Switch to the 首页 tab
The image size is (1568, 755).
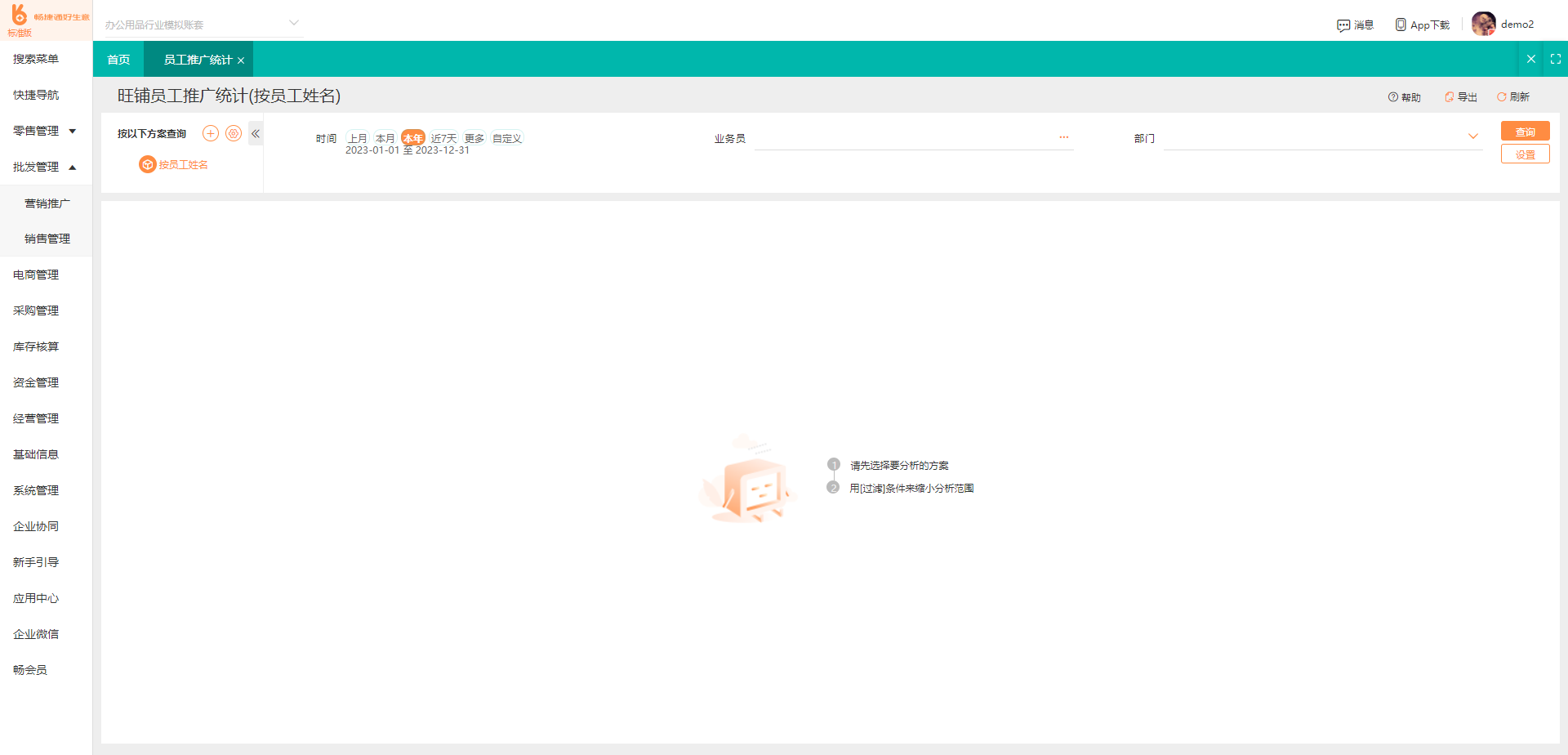click(x=118, y=60)
